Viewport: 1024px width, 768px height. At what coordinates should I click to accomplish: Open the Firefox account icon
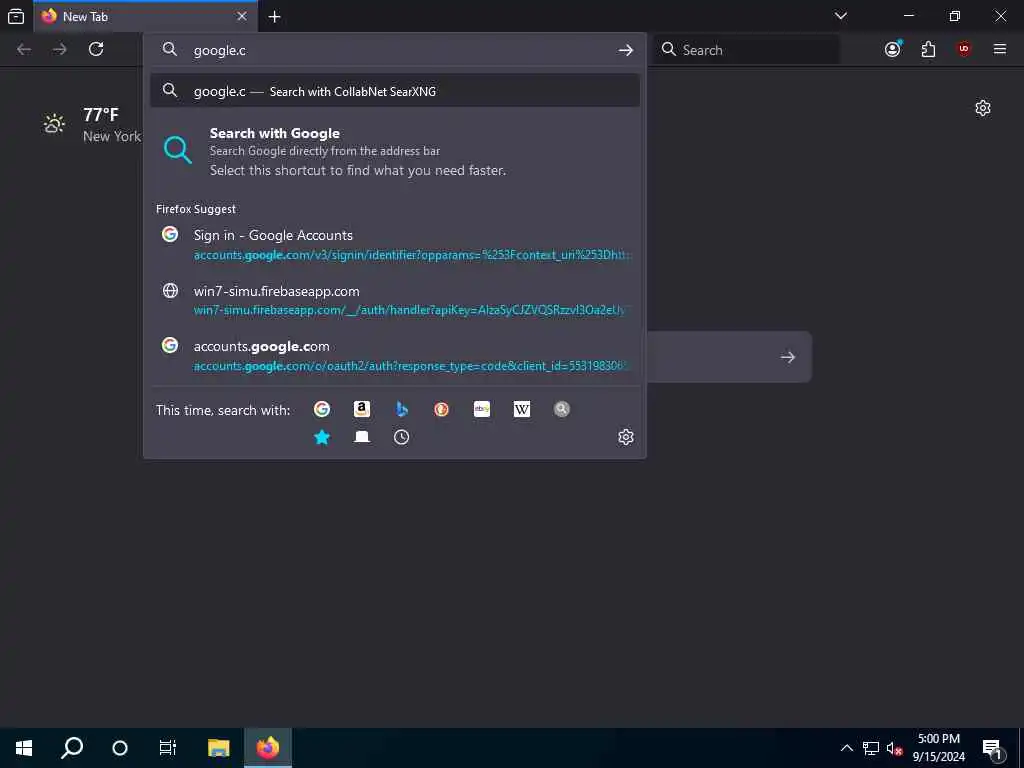pos(893,49)
